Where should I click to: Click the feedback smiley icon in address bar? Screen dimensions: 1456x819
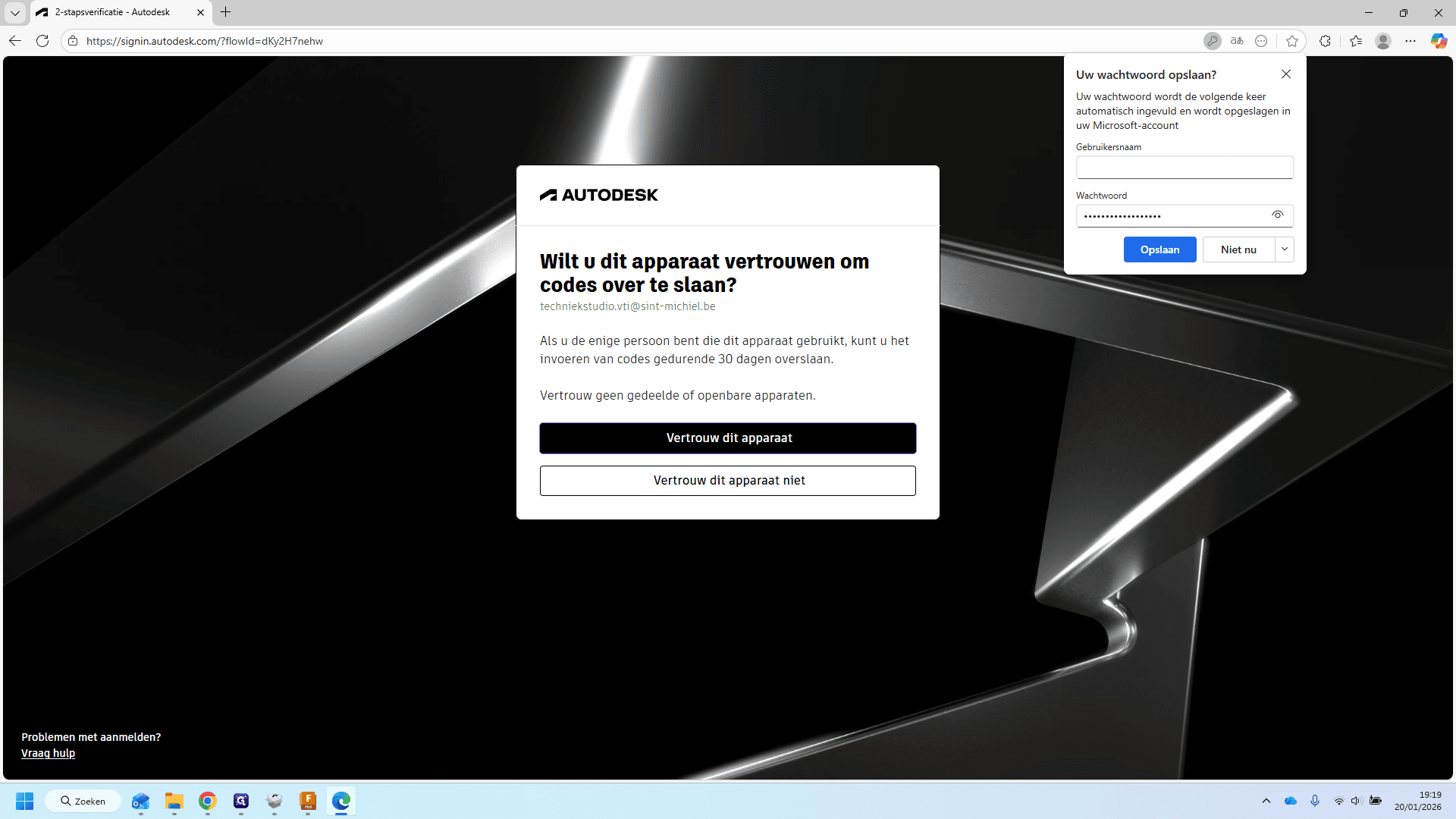coord(1261,41)
